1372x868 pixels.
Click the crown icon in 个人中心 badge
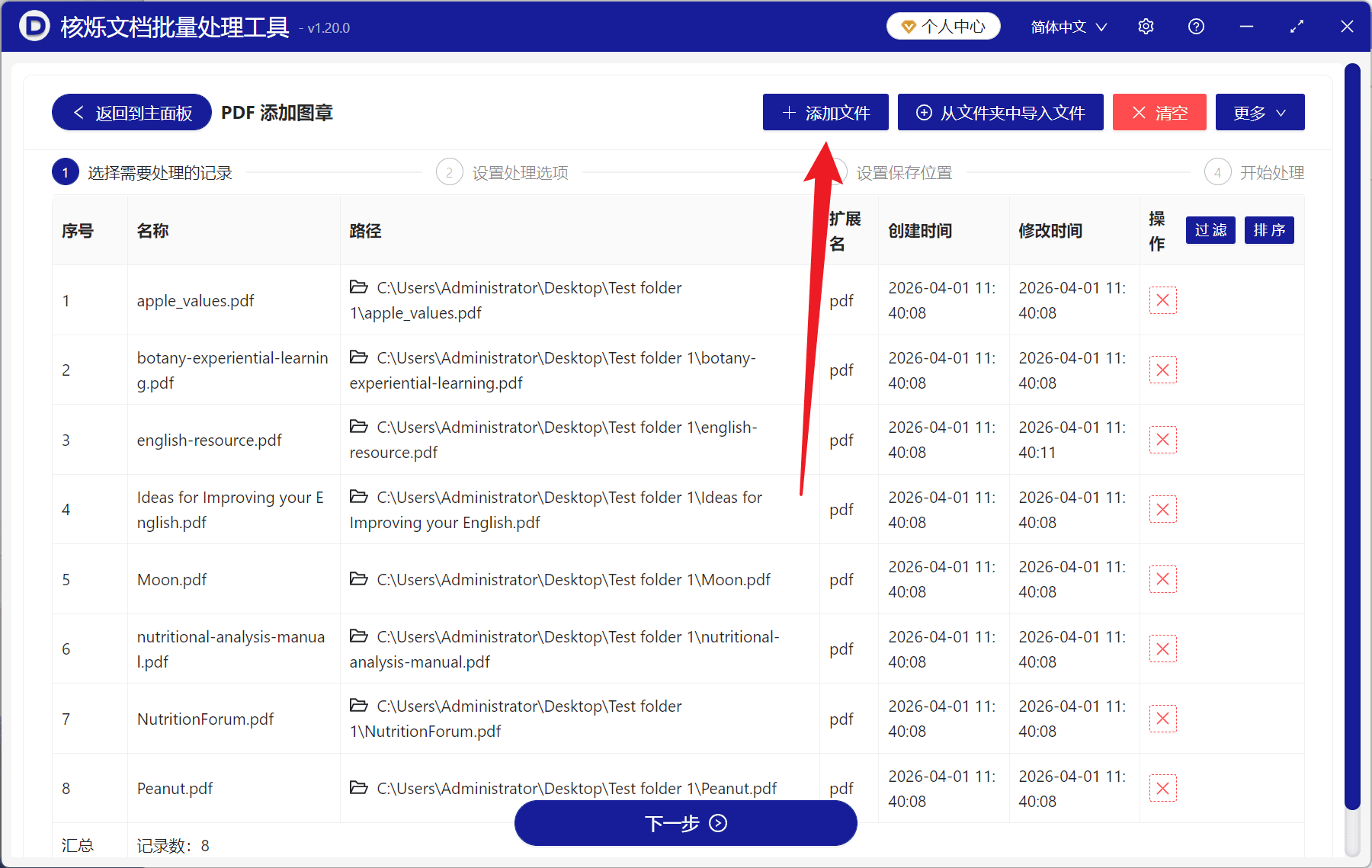909,25
